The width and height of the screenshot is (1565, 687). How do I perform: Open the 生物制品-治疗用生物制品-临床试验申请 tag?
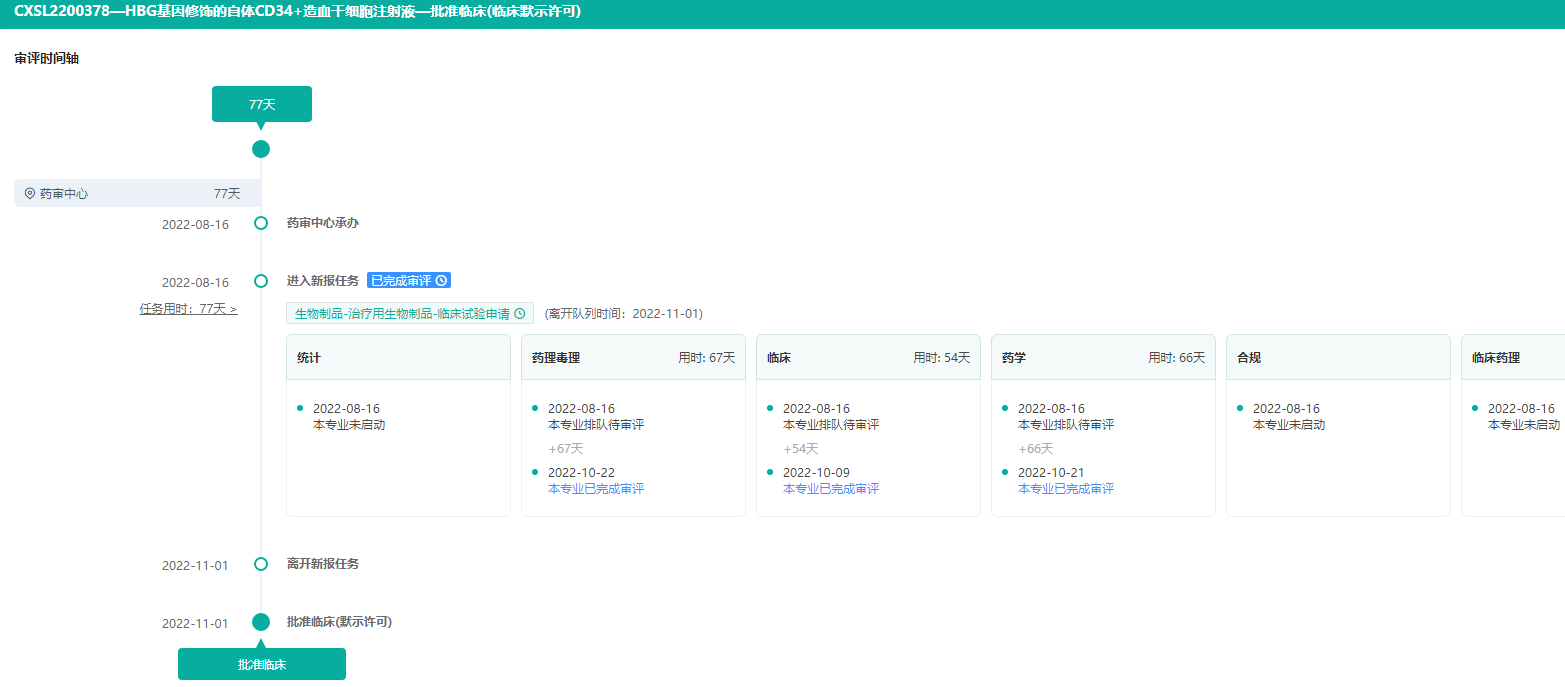pyautogui.click(x=402, y=314)
